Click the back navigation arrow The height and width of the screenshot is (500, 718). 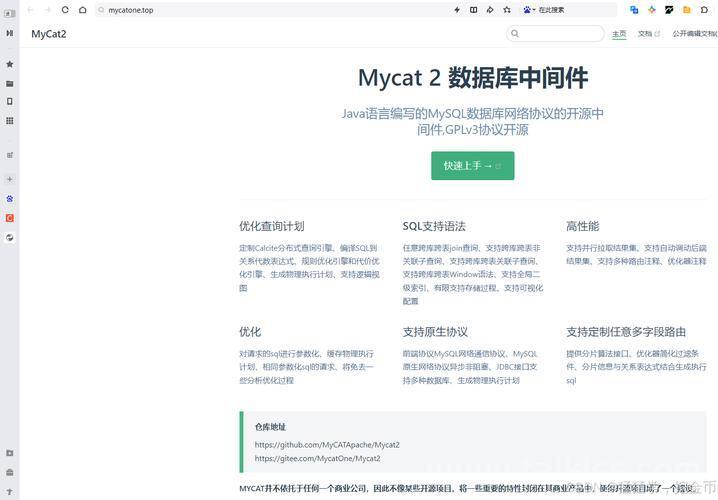(30, 10)
